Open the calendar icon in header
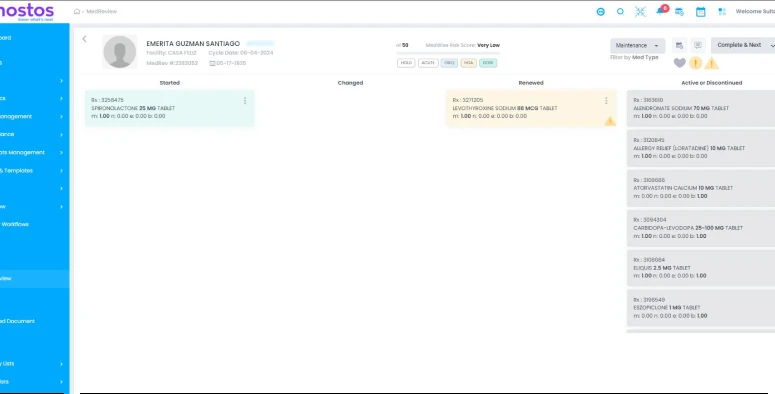The image size is (775, 394). (700, 12)
